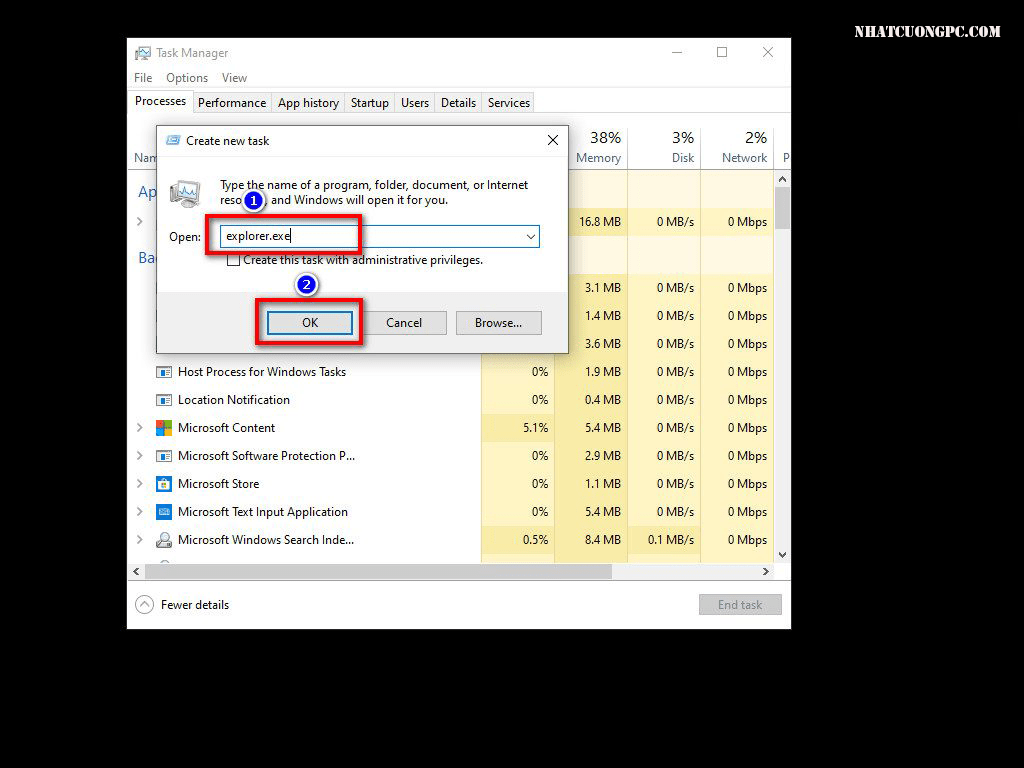Open the dropdown arrow in Open field
Screen dimensions: 1024x768
tap(530, 237)
